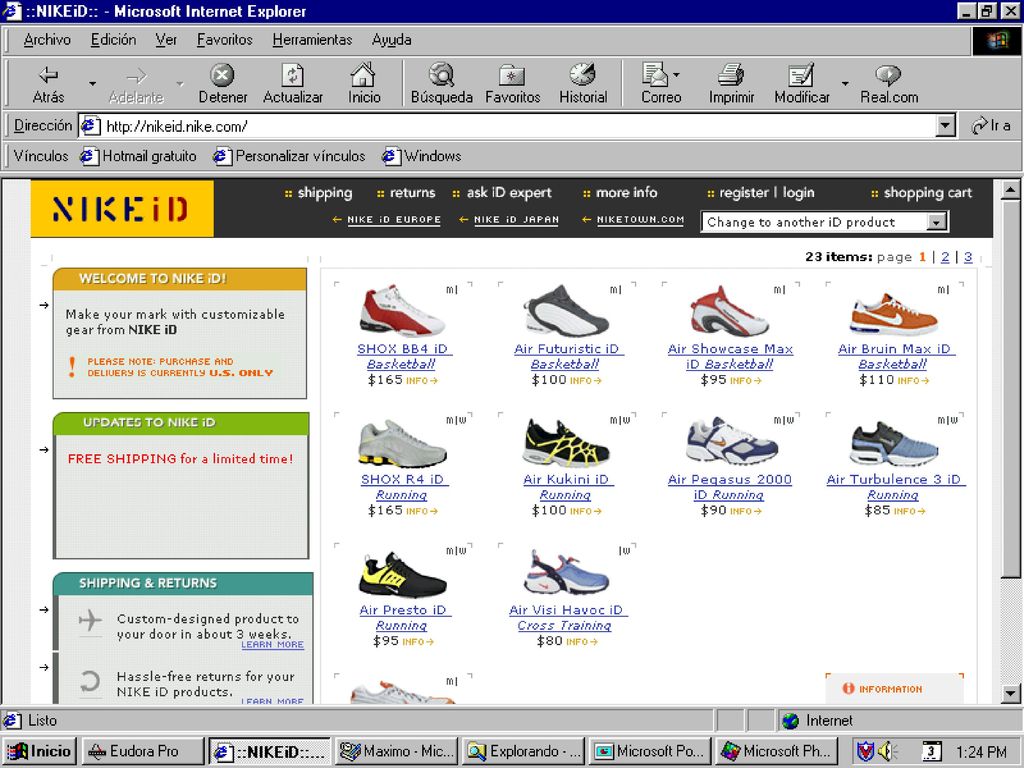Click the SHOX R4 iD shoe image
This screenshot has width=1024, height=768.
point(402,444)
